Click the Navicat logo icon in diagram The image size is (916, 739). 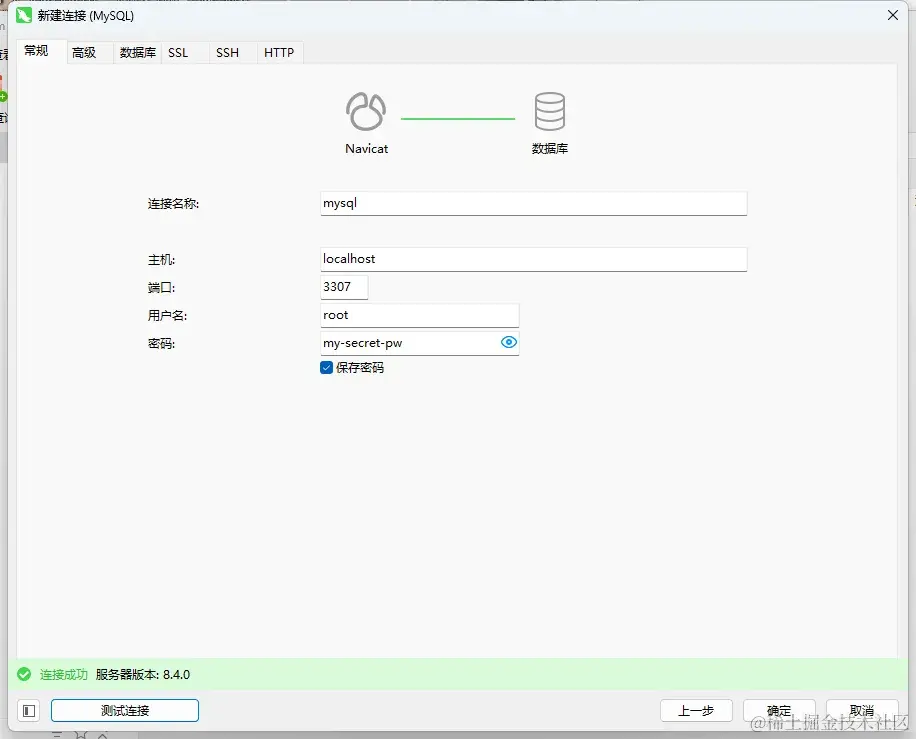[x=366, y=111]
